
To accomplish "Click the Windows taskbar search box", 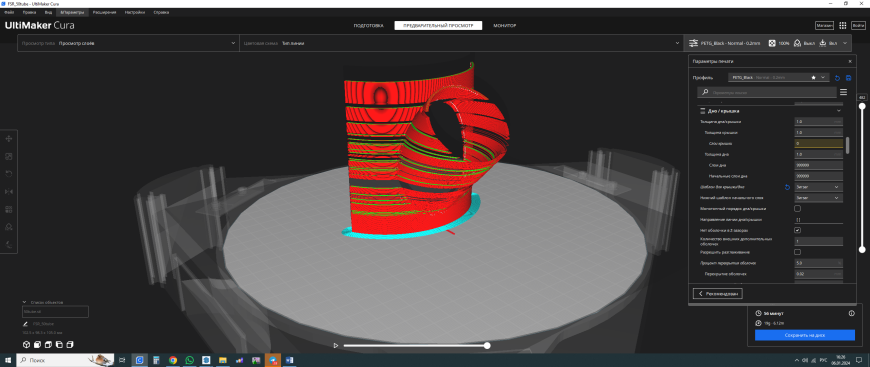I will 65,360.
